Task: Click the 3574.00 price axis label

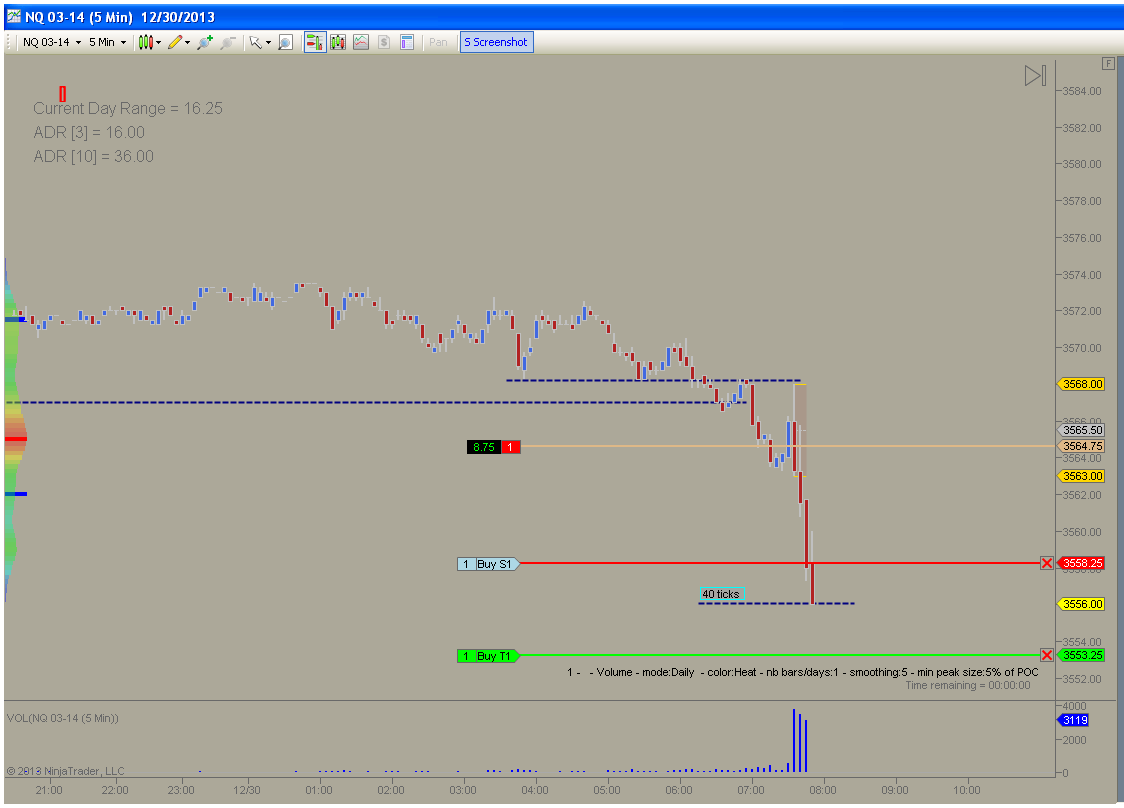Action: tap(1082, 275)
